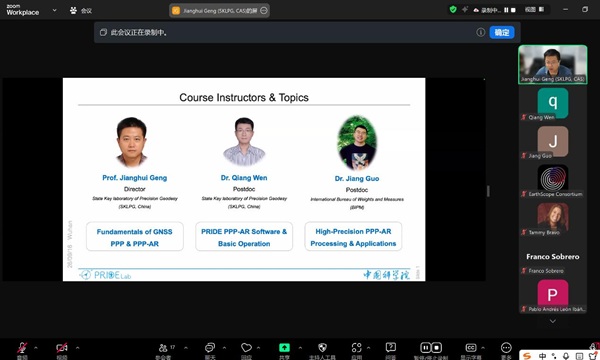Expand the arrow next to Apps
The image size is (600, 360).
(368, 348)
